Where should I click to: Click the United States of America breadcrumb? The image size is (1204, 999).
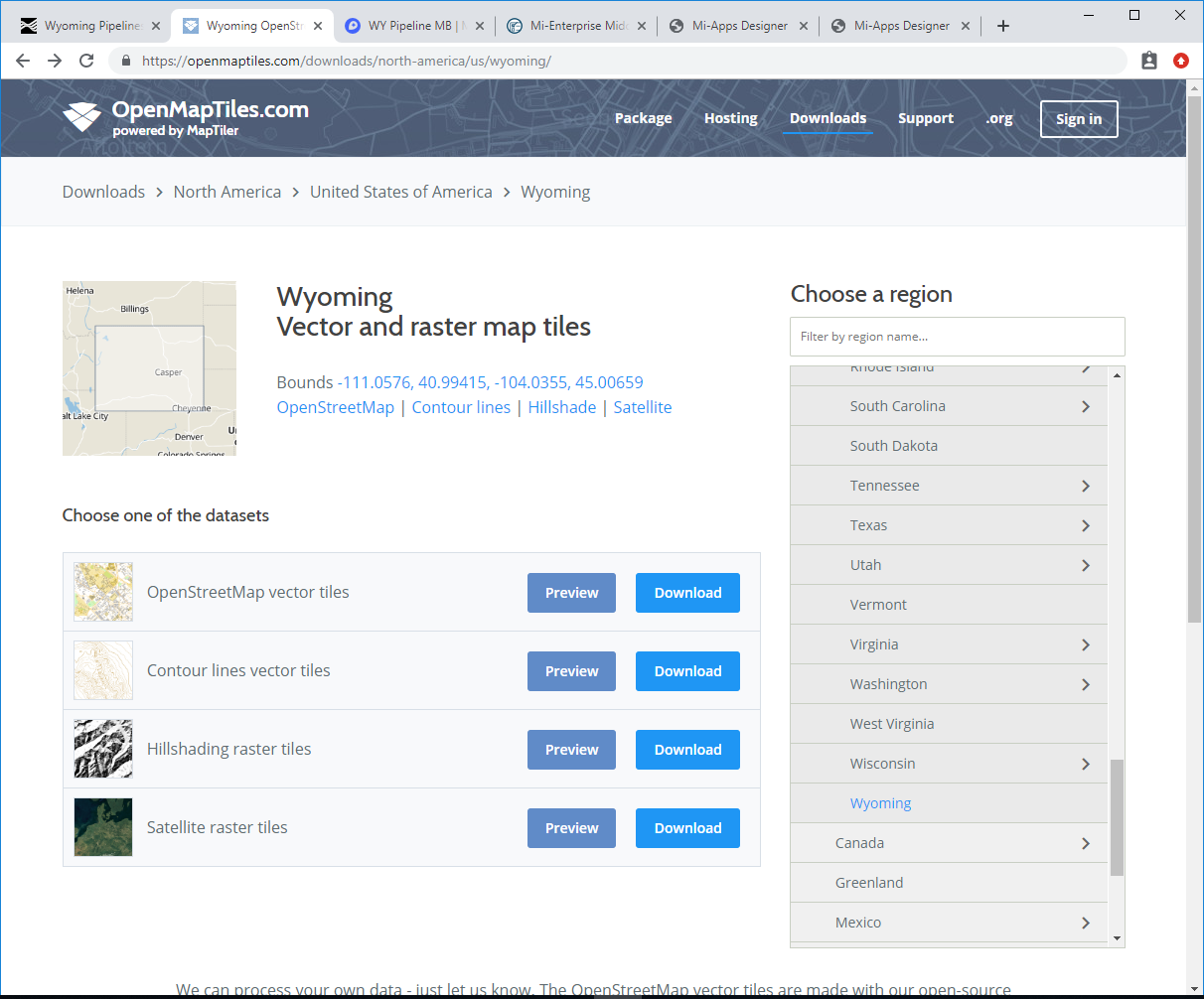pyautogui.click(x=401, y=192)
